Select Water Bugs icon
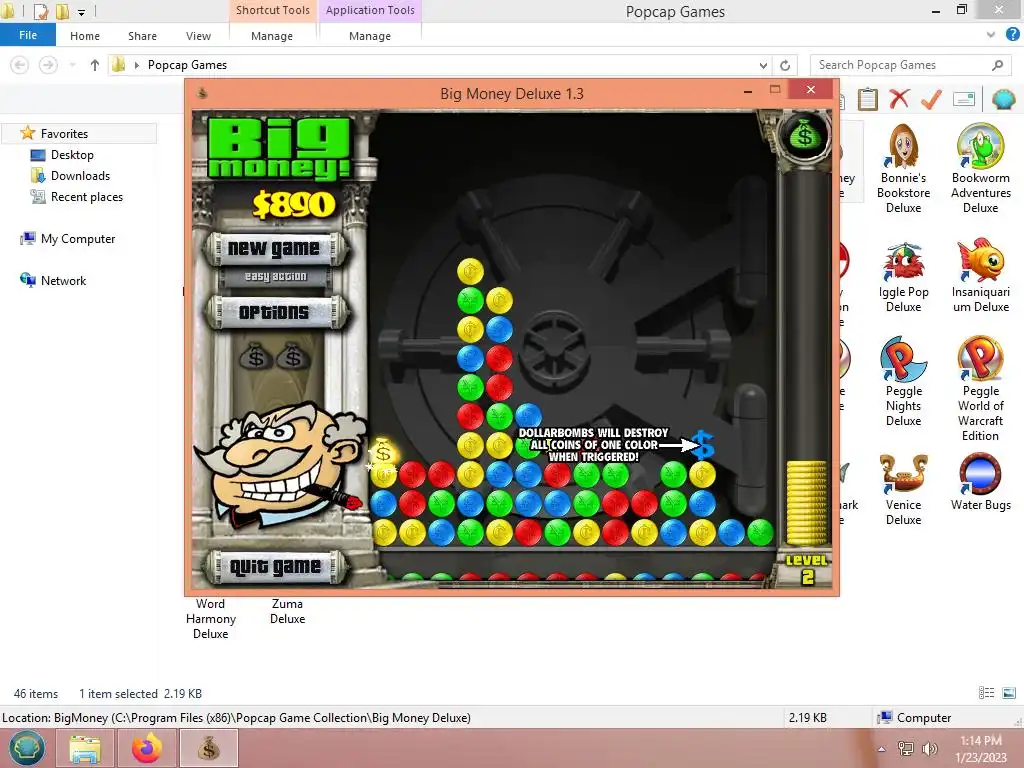Image resolution: width=1024 pixels, height=768 pixels. click(980, 482)
